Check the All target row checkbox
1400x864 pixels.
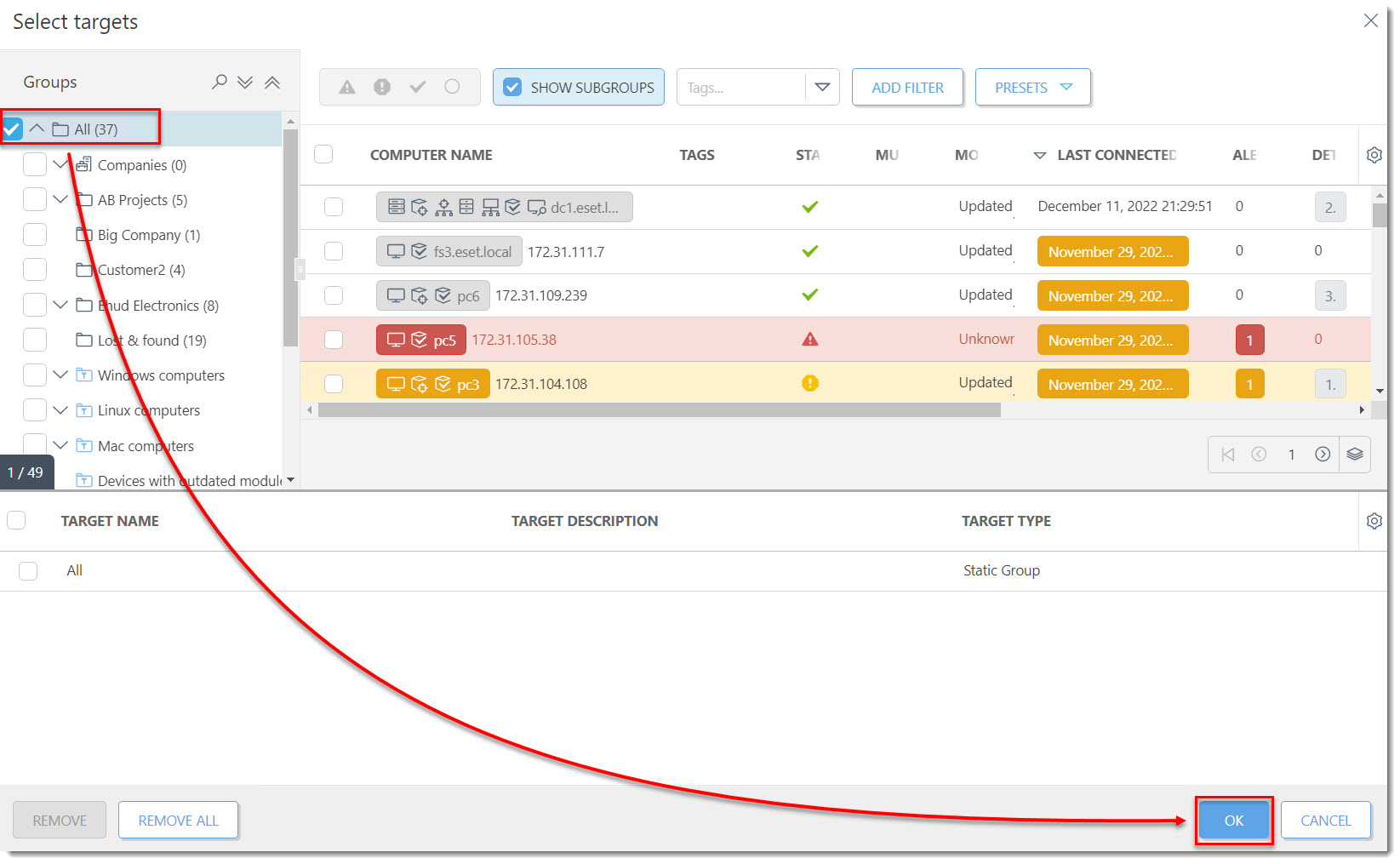pos(28,570)
